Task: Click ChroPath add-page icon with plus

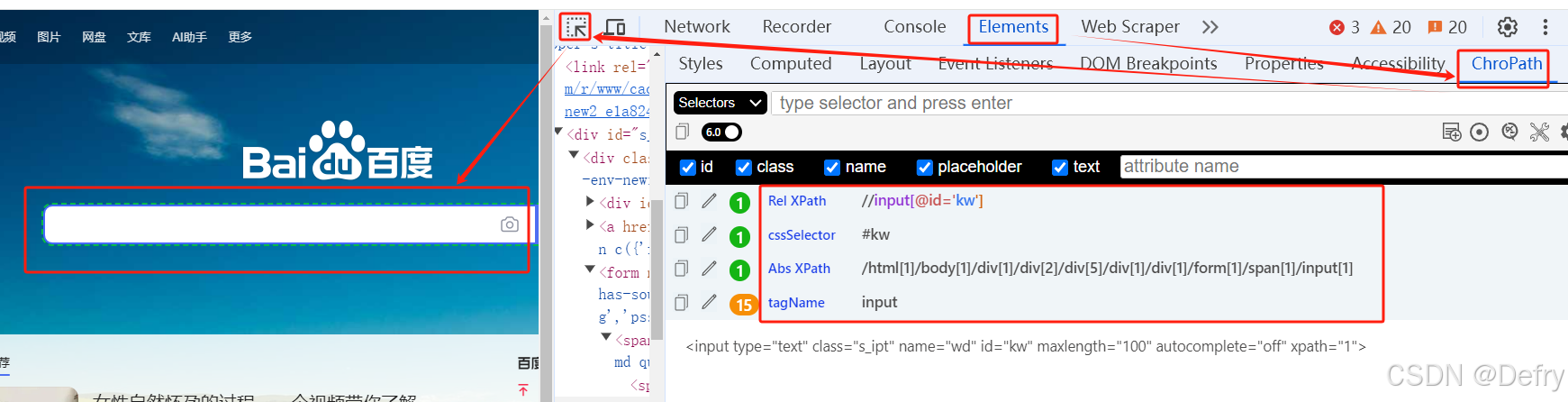Action: click(1452, 132)
